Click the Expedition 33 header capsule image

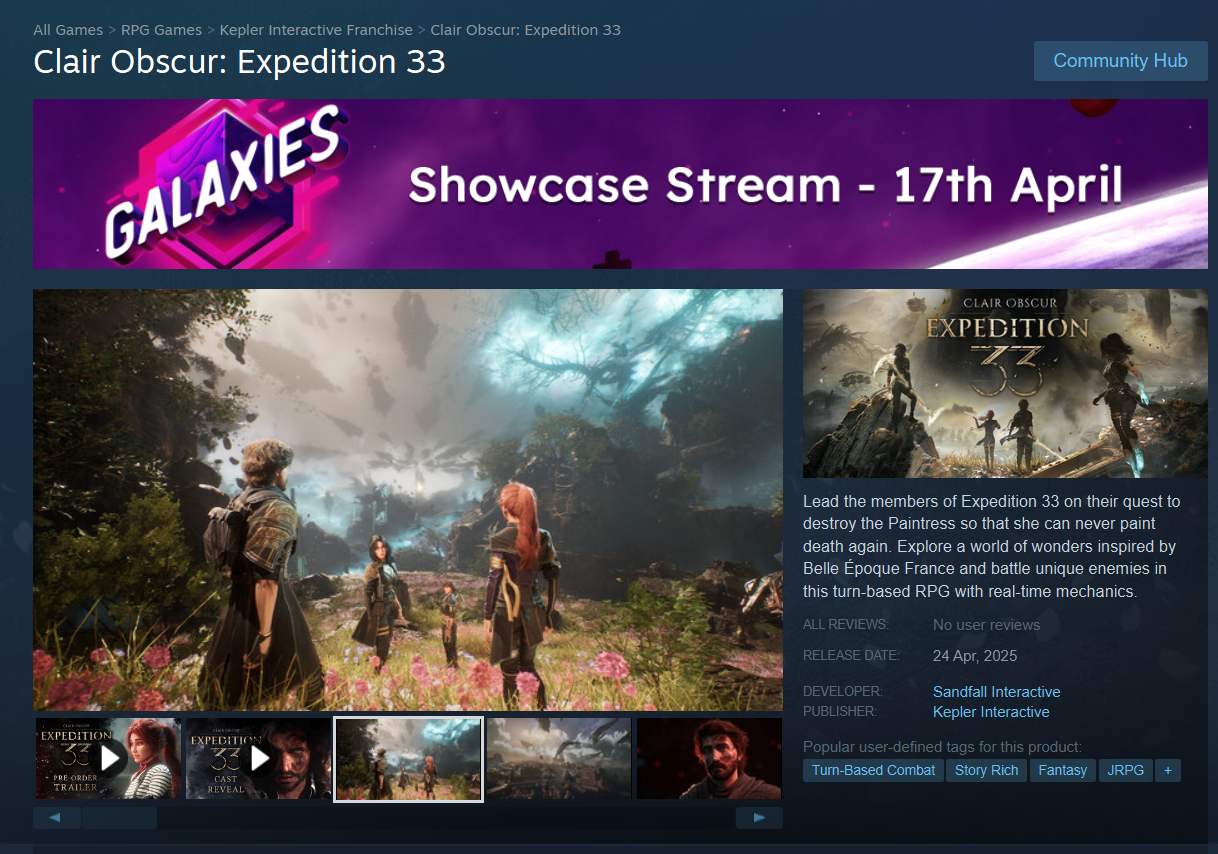pyautogui.click(x=1005, y=384)
